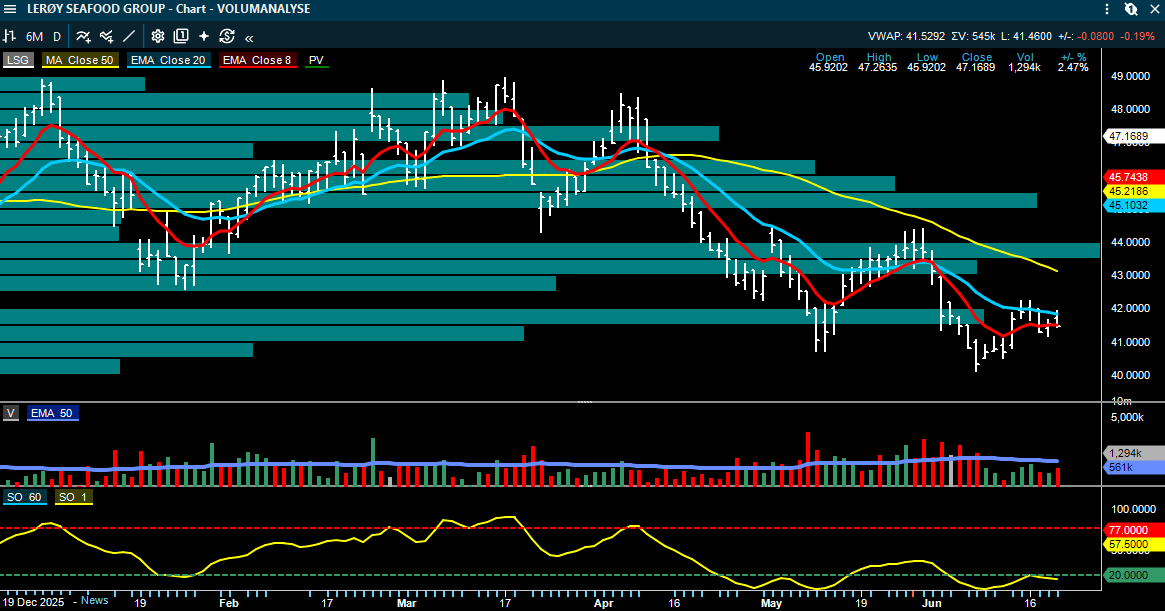
Task: Close the chart window
Action: (1153, 9)
